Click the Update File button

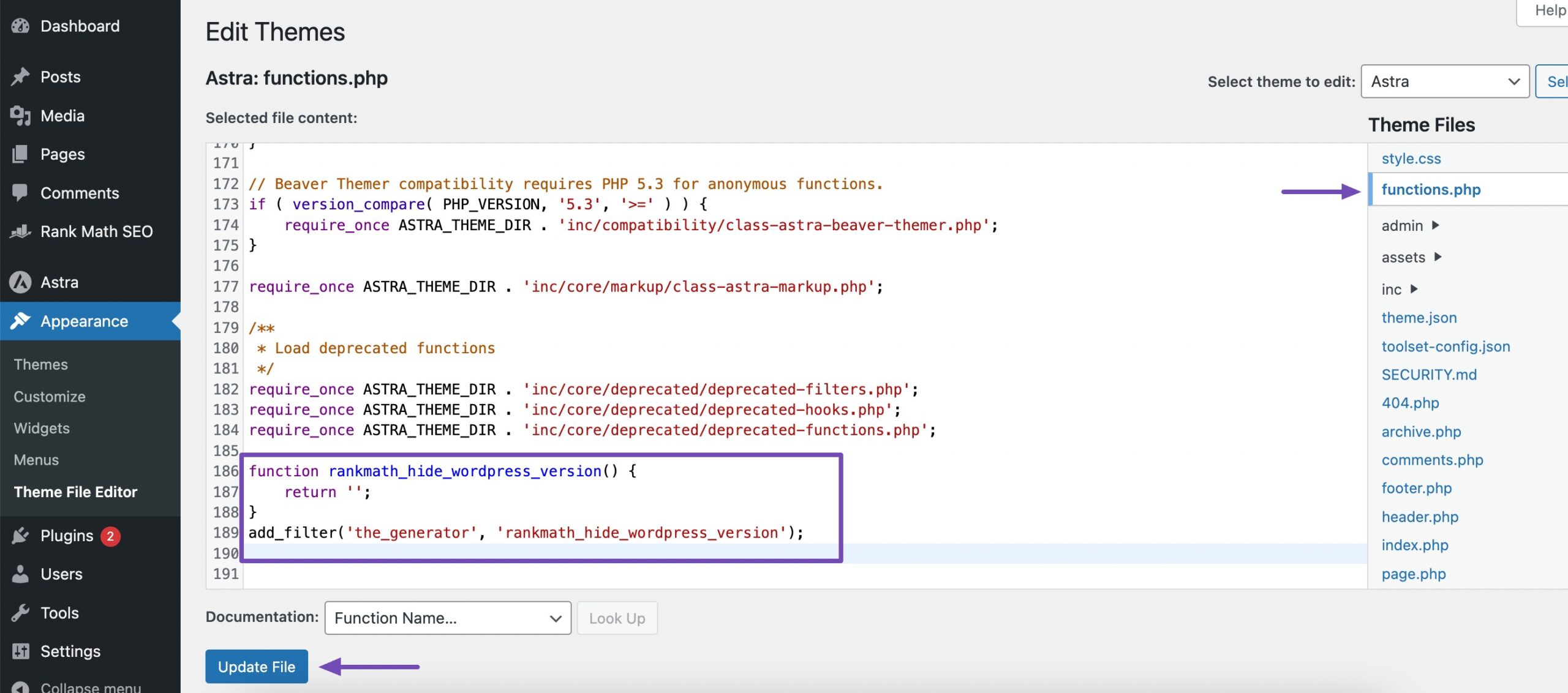tap(256, 666)
